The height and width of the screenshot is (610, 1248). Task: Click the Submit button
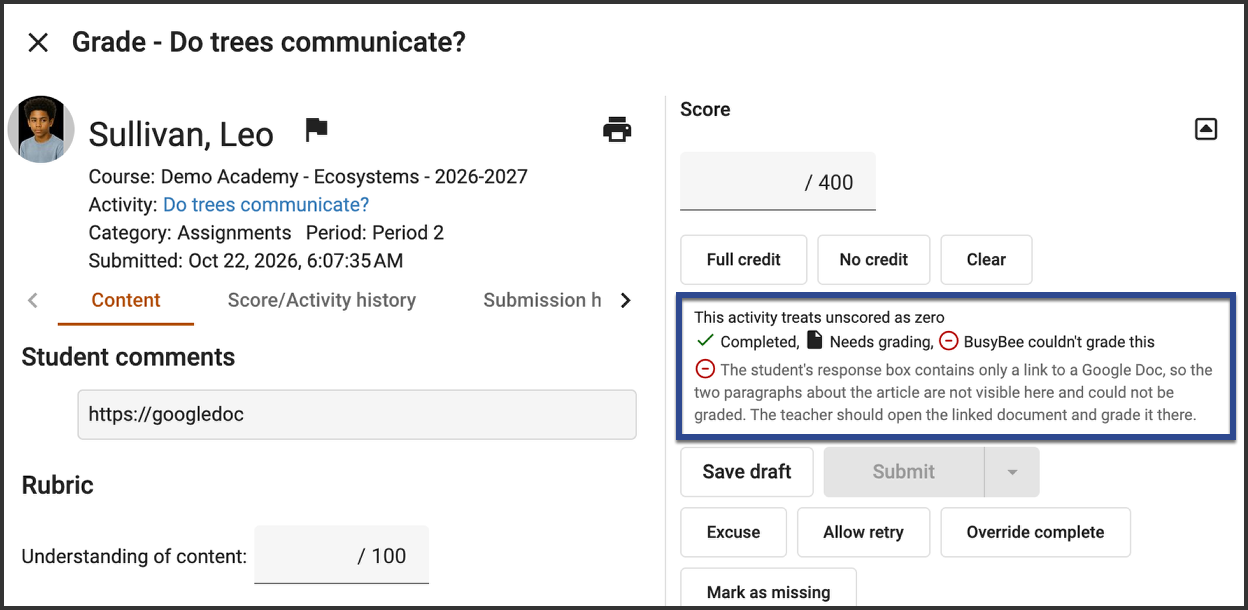click(x=904, y=472)
